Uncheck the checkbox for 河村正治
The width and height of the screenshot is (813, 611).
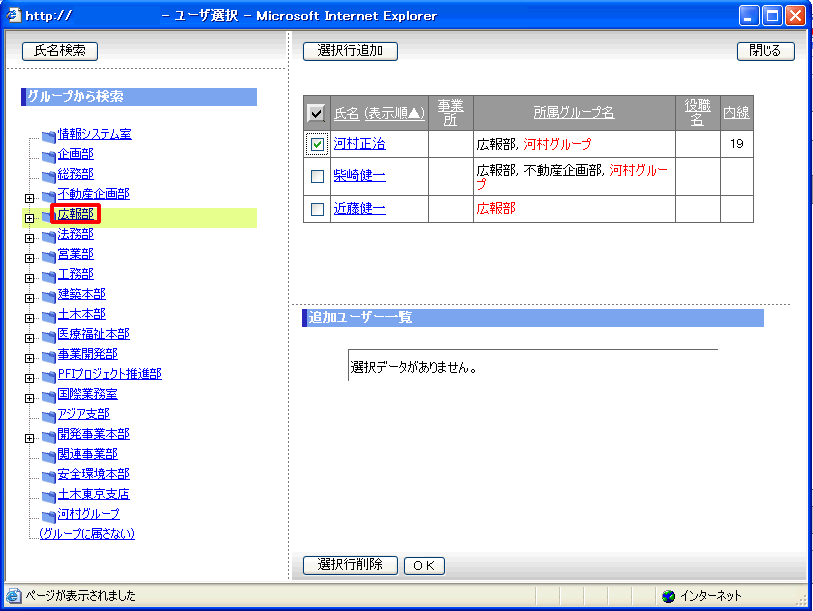(317, 145)
